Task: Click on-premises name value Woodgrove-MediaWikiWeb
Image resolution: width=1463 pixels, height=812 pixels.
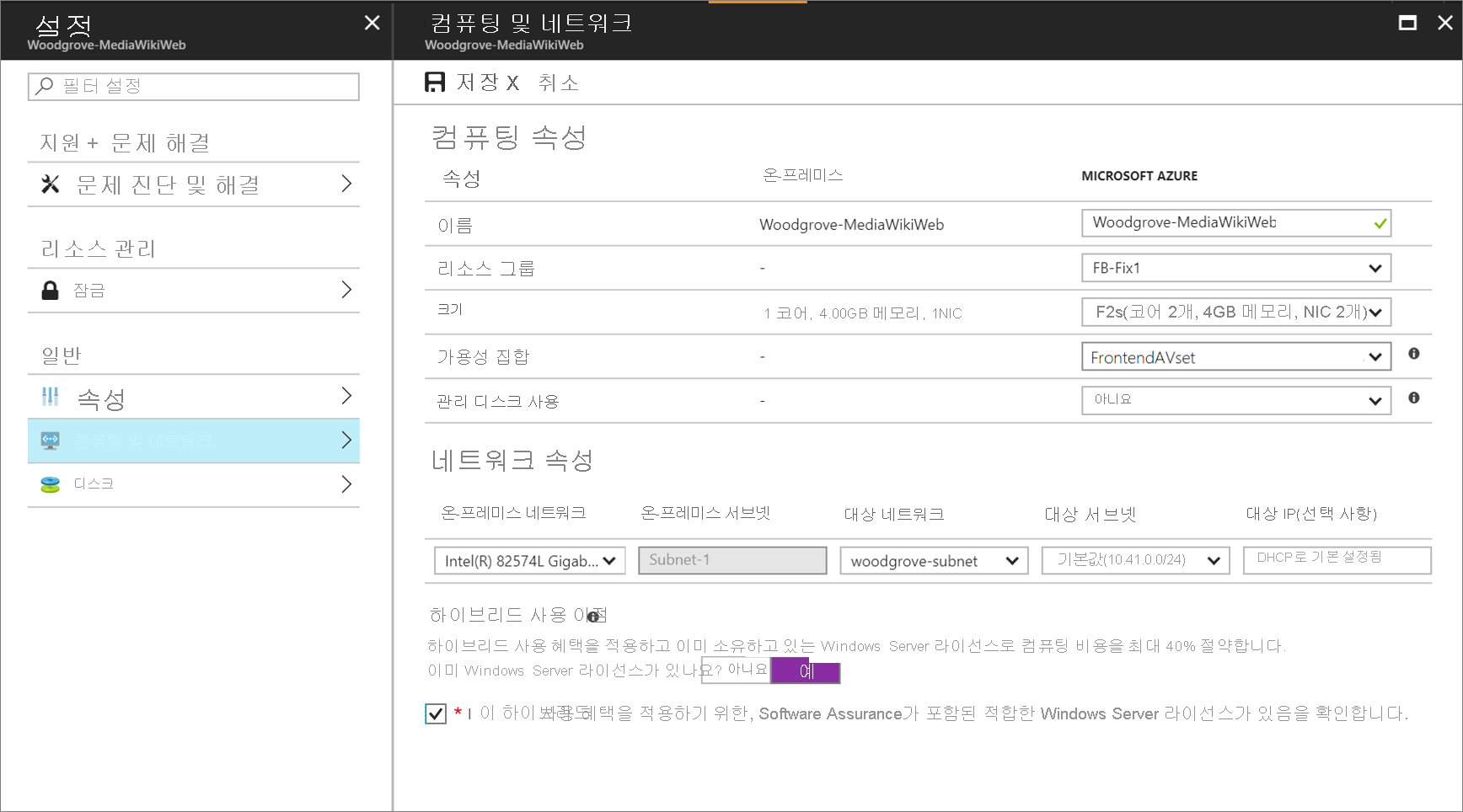Action: [x=851, y=225]
